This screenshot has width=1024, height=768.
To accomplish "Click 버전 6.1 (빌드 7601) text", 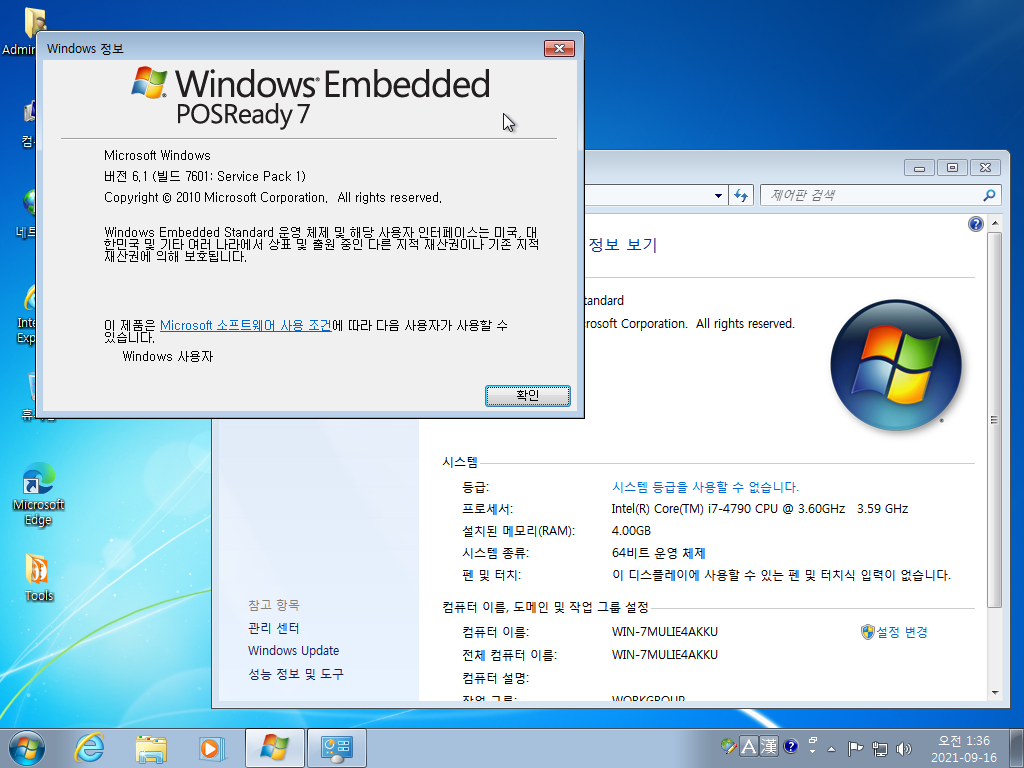I will coord(204,176).
